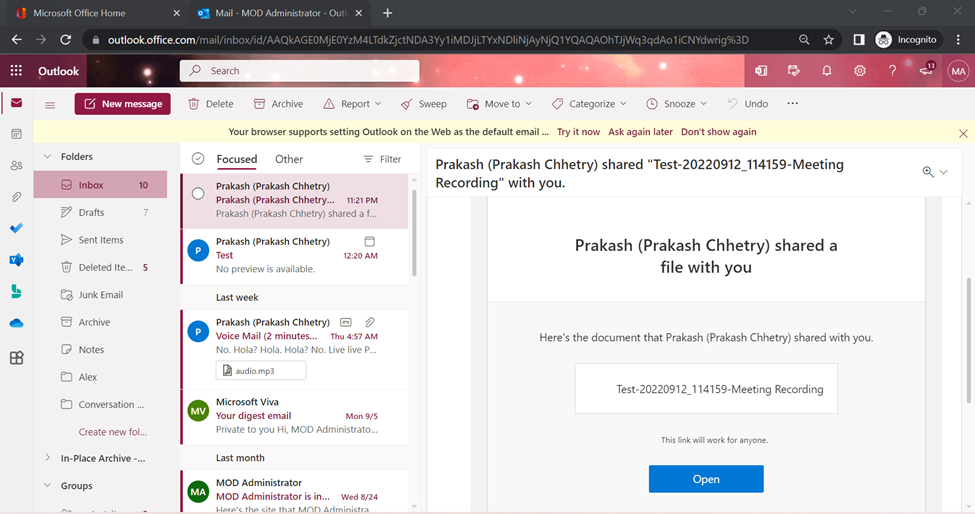Switch to the Focused tab

(x=236, y=159)
